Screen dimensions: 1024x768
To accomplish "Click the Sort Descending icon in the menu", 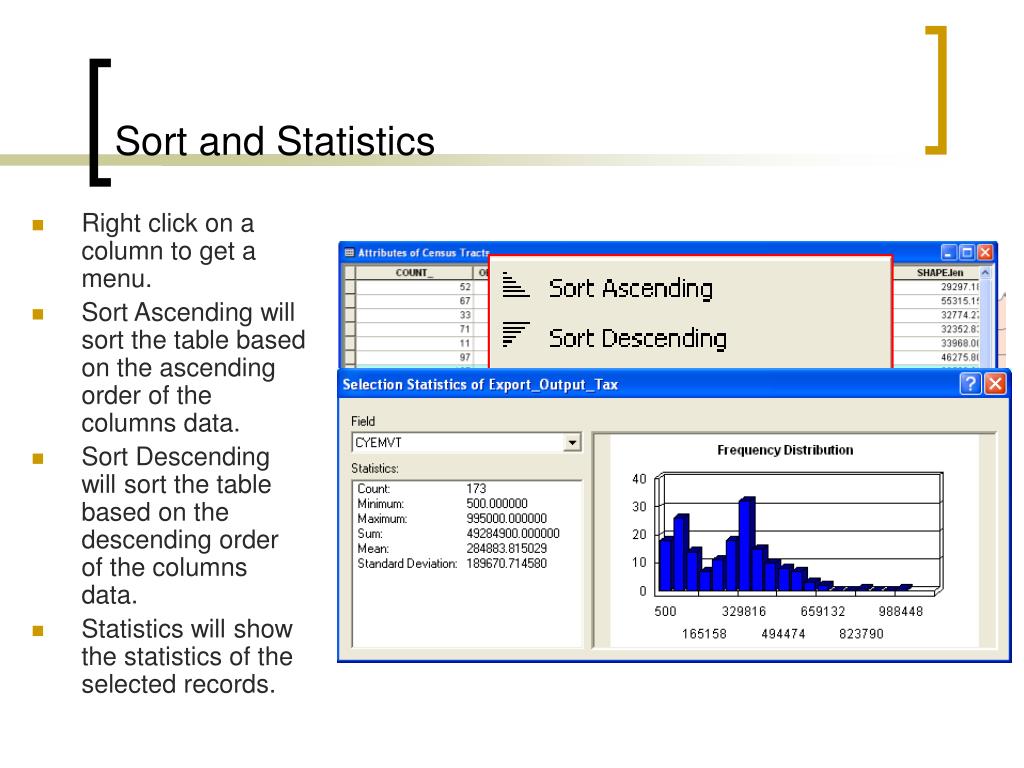I will [x=515, y=334].
